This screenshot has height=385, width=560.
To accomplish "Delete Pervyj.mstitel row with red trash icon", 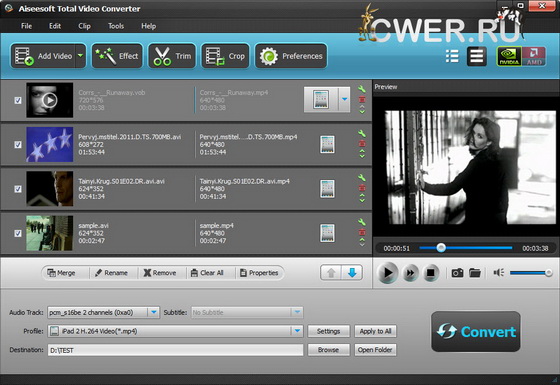I will click(x=362, y=144).
